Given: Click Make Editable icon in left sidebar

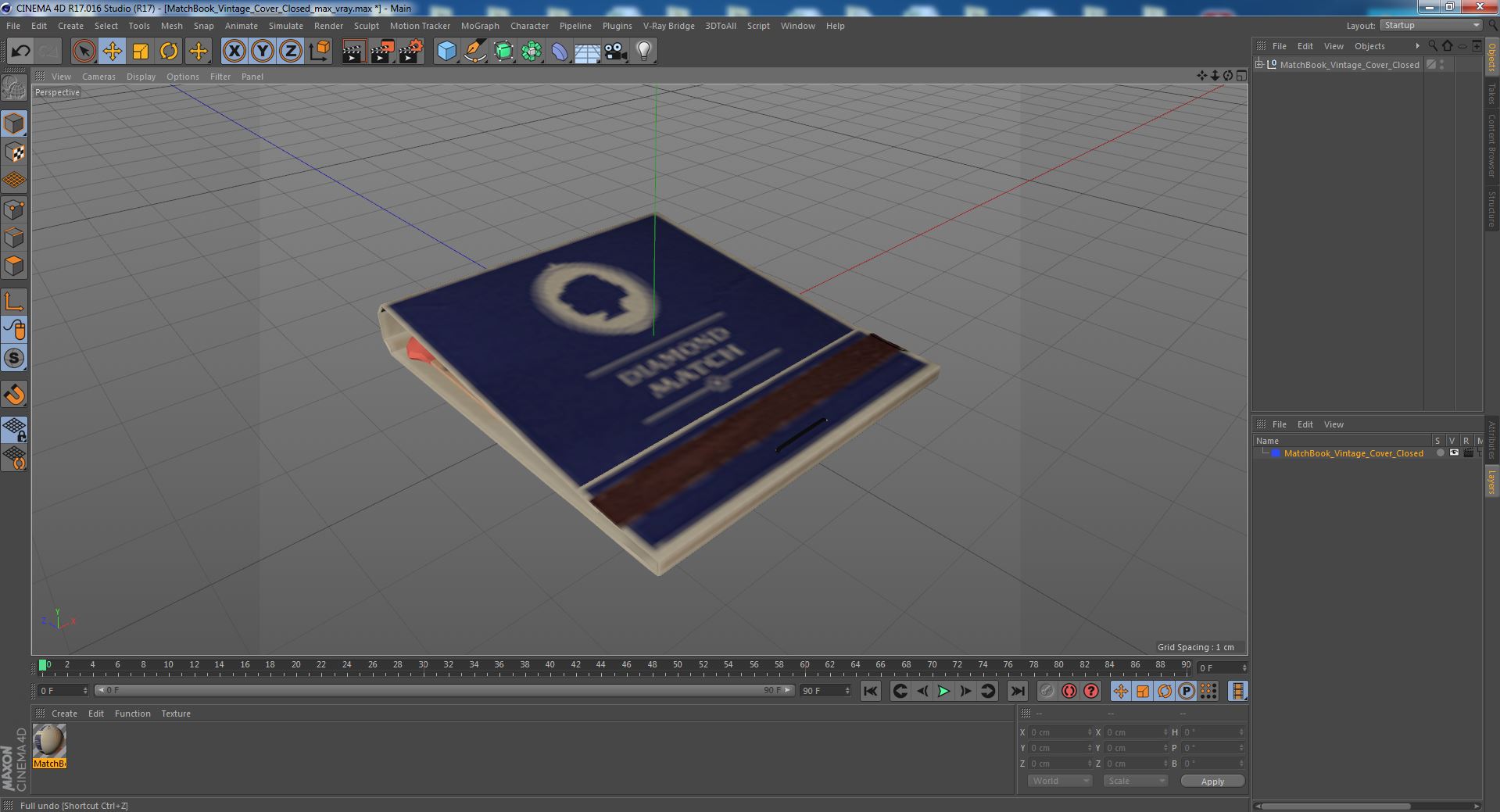Looking at the screenshot, I should pyautogui.click(x=14, y=88).
